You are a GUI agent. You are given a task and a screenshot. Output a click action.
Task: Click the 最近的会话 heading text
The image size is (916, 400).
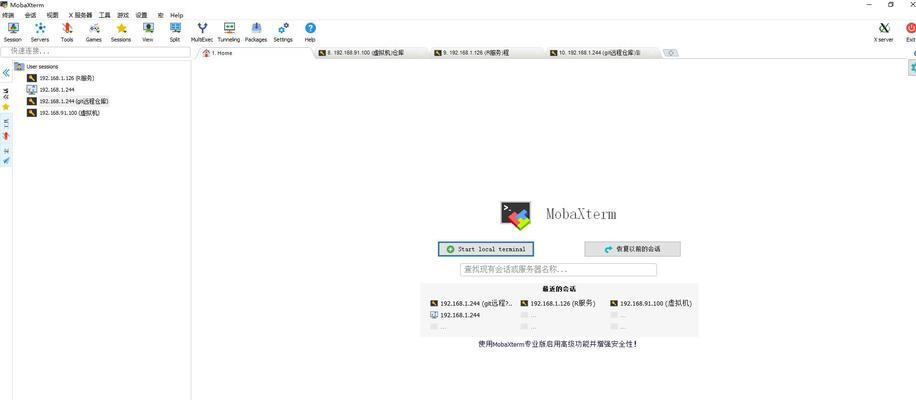point(558,289)
